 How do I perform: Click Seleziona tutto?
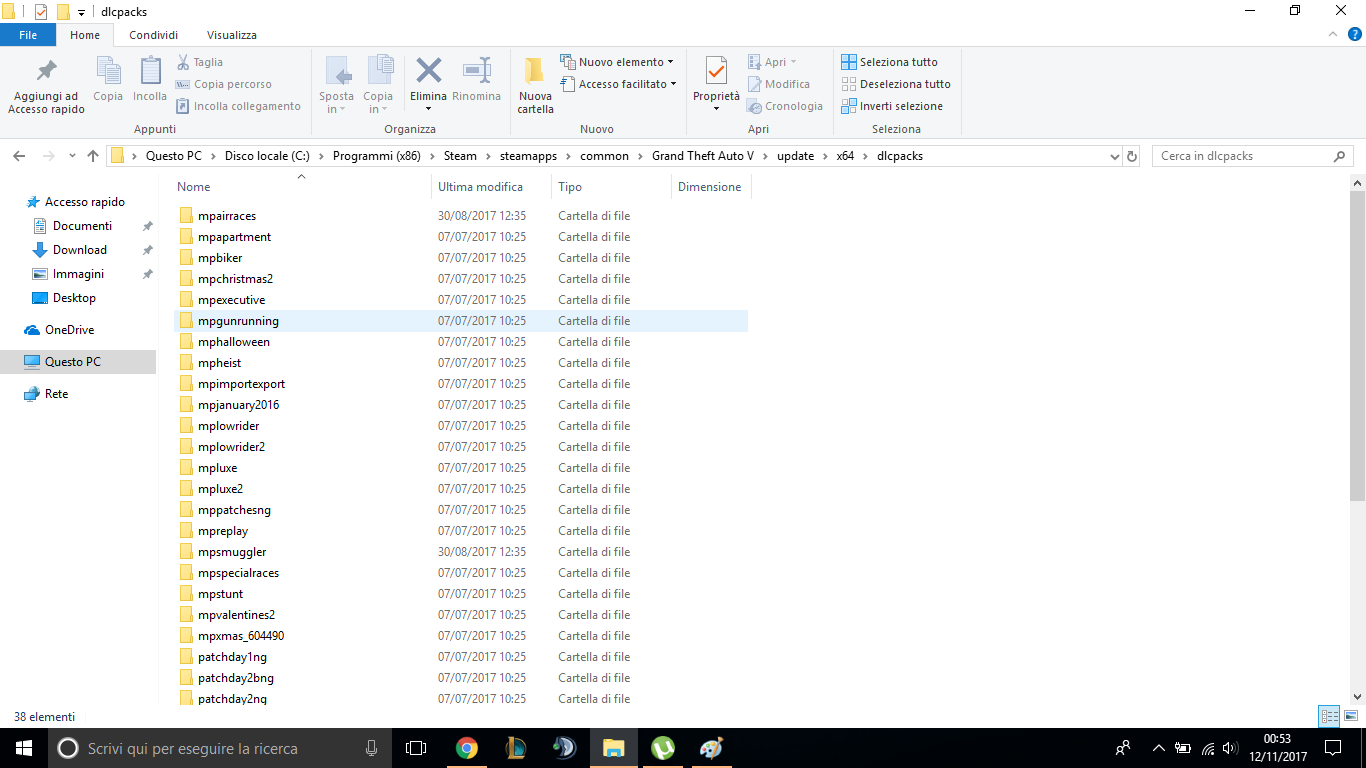pyautogui.click(x=890, y=62)
